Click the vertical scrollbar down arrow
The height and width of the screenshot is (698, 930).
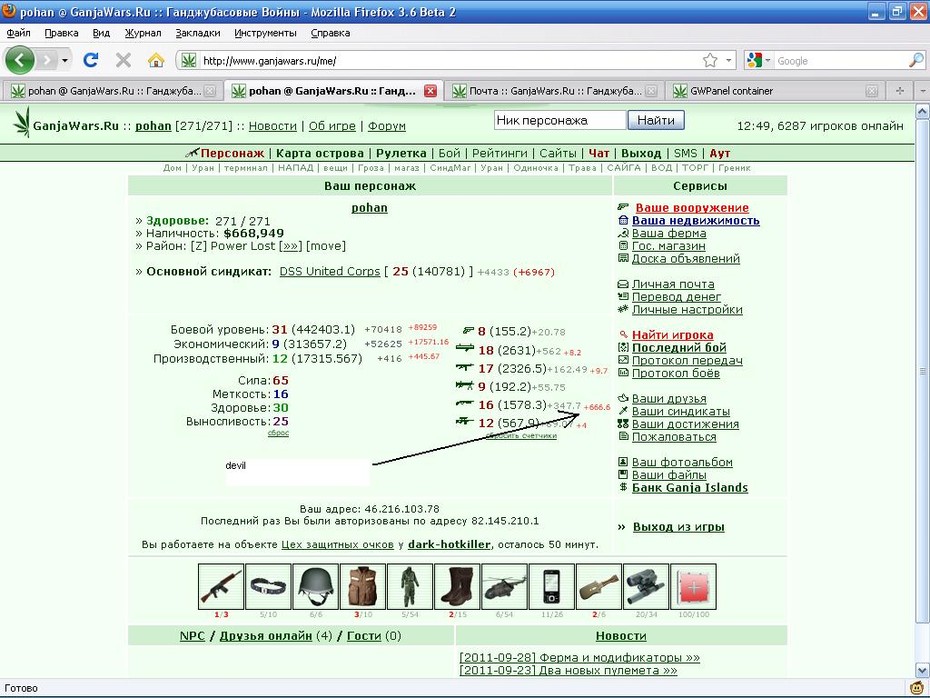tap(922, 671)
